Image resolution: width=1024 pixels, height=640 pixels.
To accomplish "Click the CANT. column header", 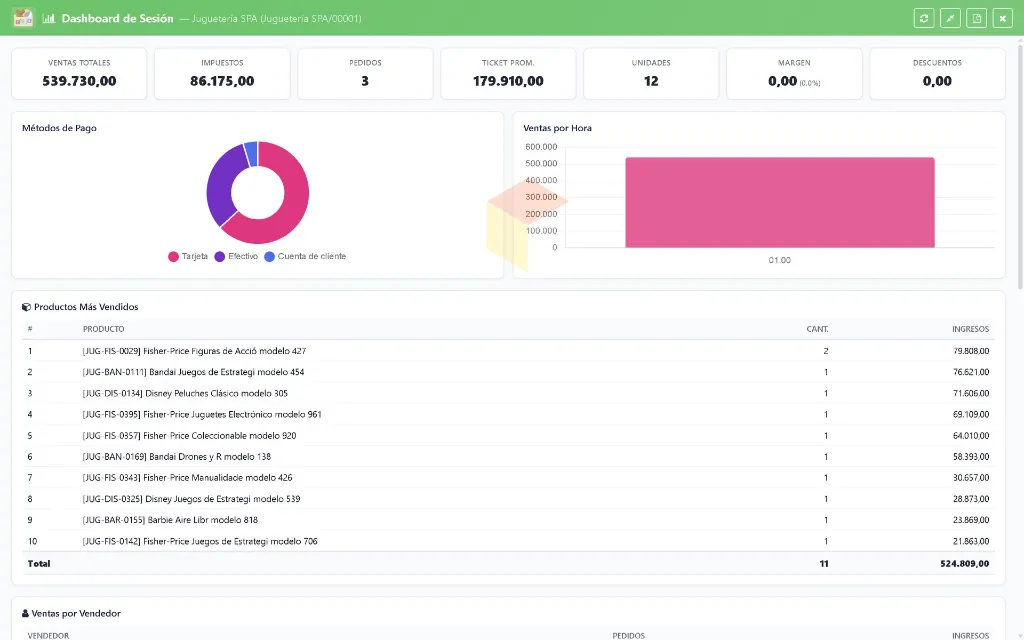I will (817, 329).
